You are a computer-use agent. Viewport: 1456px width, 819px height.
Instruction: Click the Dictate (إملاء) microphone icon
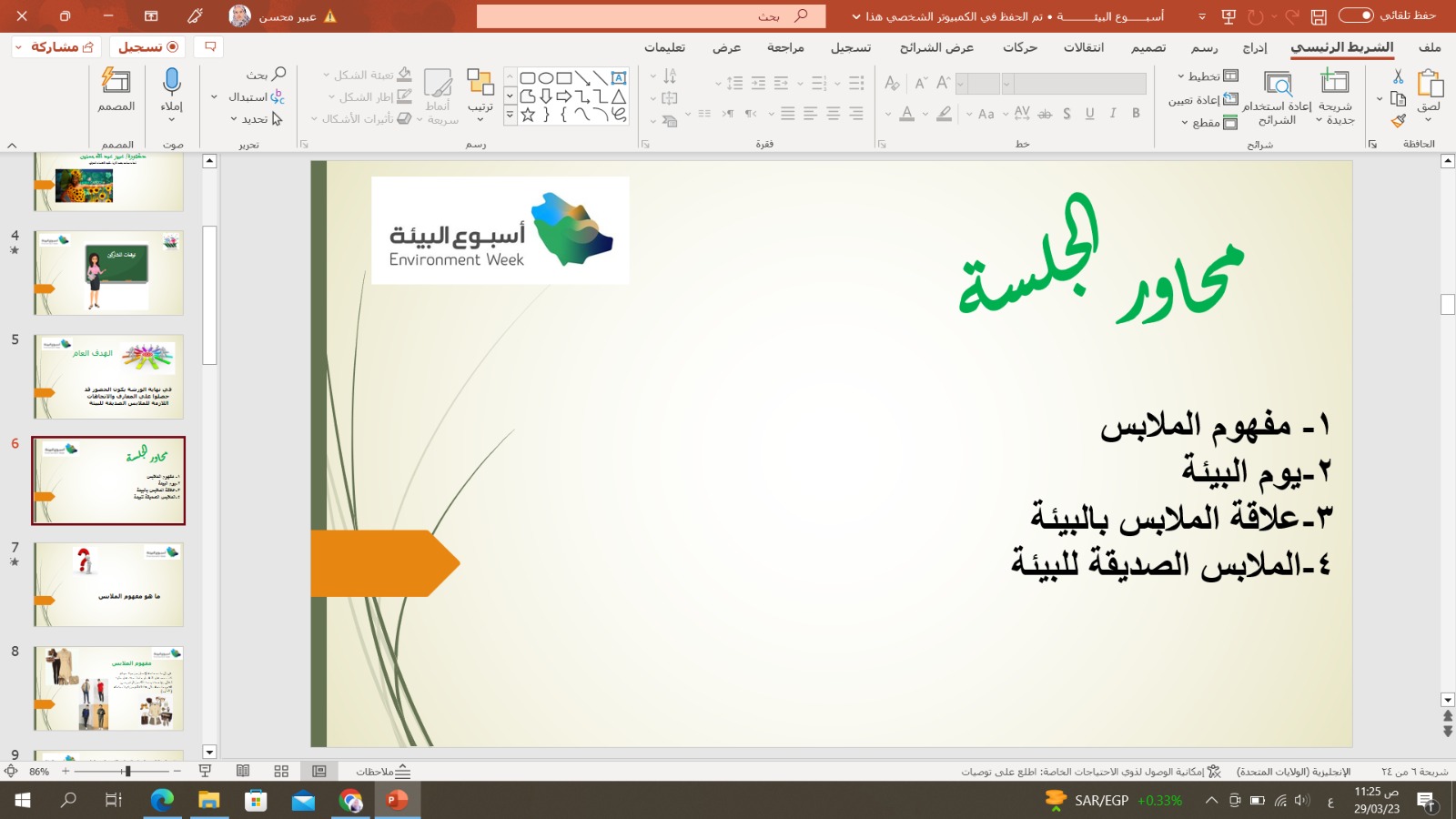pos(172,82)
